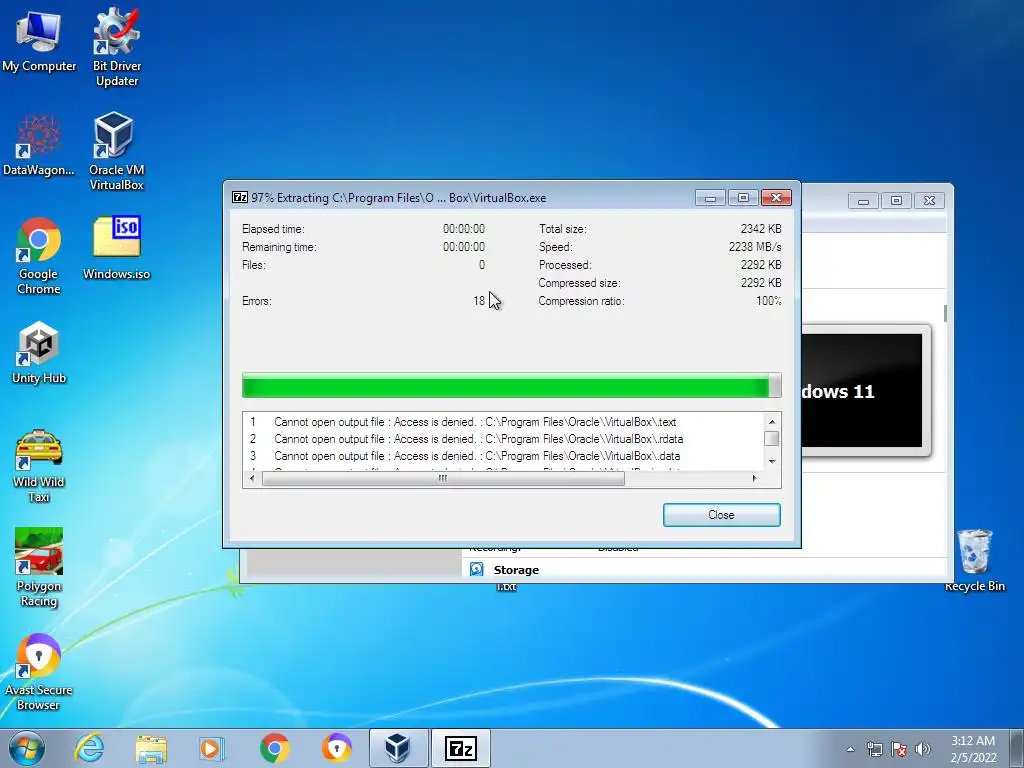Minimize the 7-Zip extracting dialog
The width and height of the screenshot is (1024, 768).
[710, 198]
